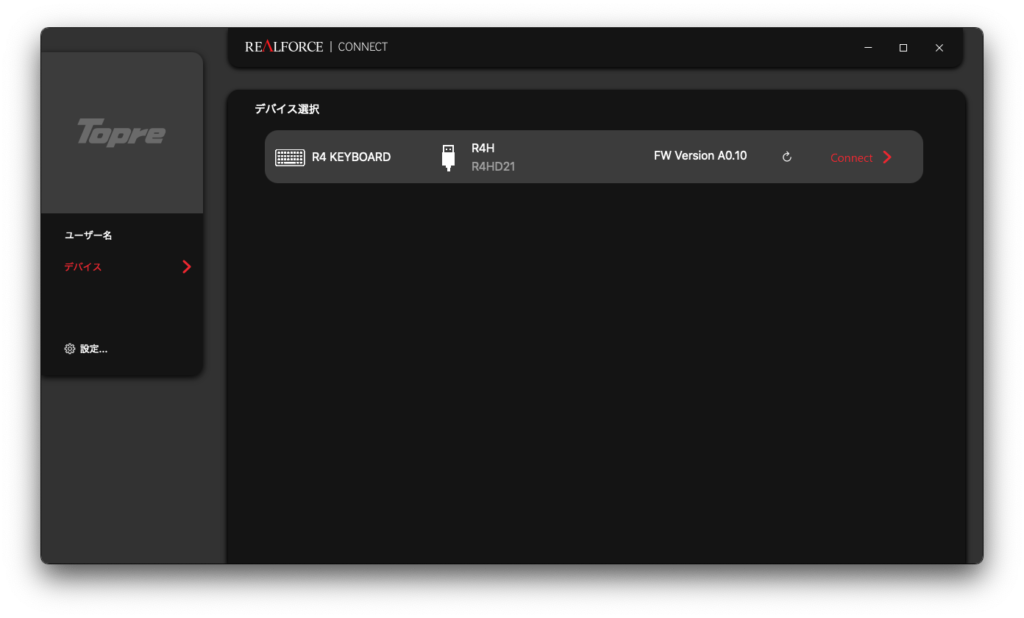This screenshot has height=618, width=1024.
Task: Click the keyboard icon in device row
Action: click(x=290, y=157)
